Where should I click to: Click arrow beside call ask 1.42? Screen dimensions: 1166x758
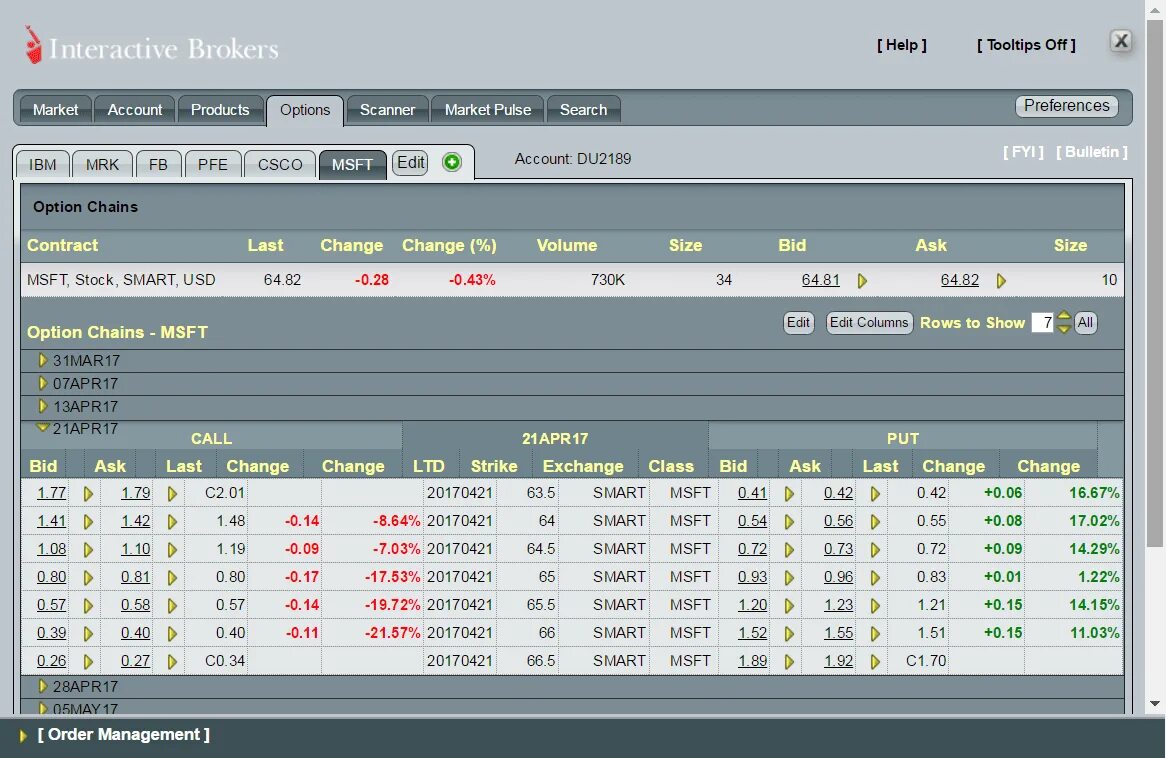pos(173,522)
